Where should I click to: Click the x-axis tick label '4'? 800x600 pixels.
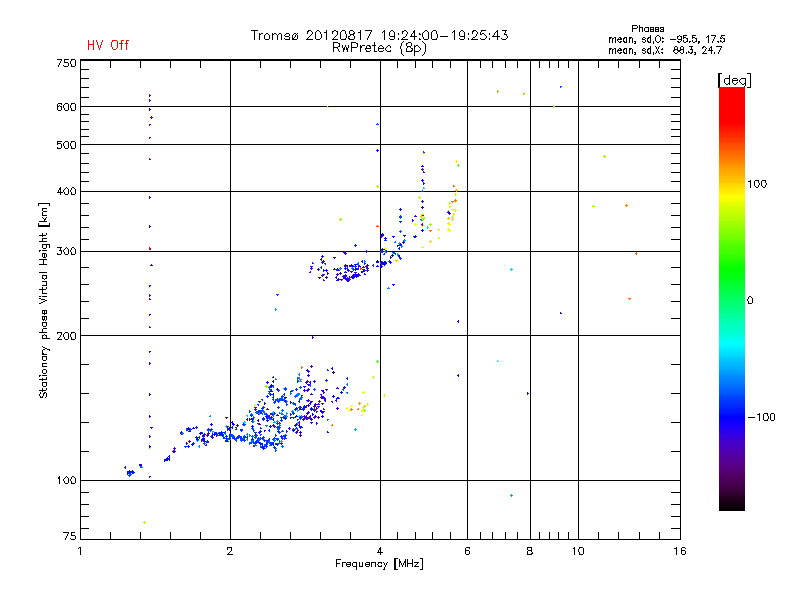point(380,551)
